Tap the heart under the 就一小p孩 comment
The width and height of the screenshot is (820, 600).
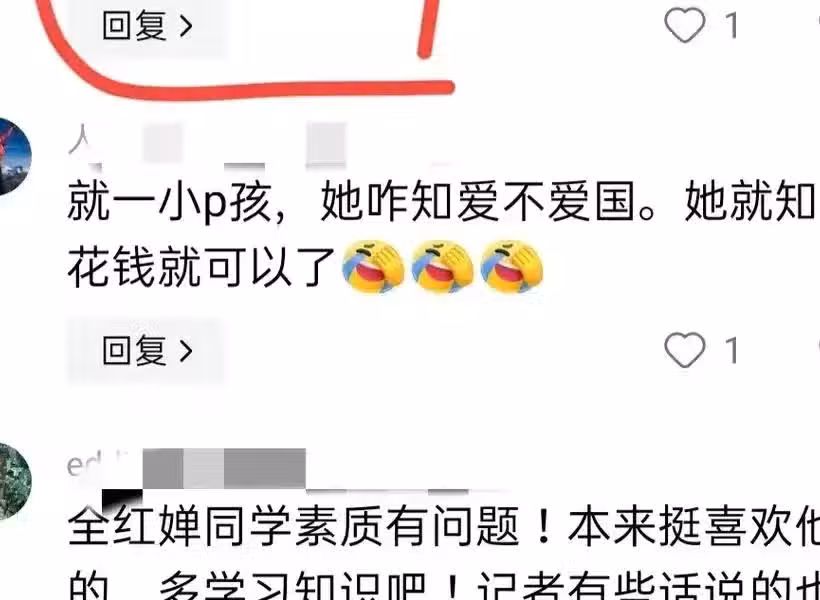point(685,350)
